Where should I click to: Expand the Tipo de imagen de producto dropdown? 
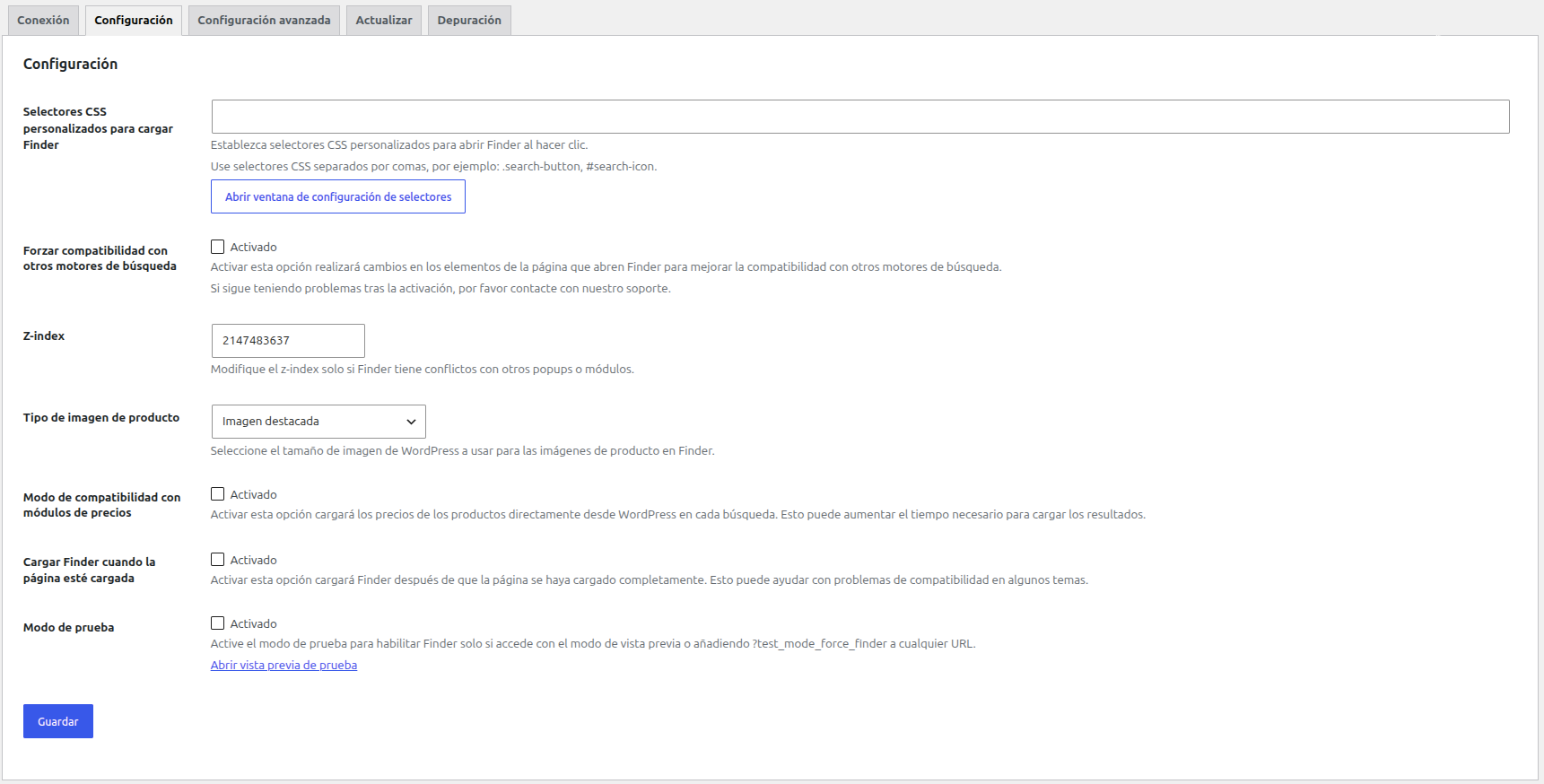(318, 421)
